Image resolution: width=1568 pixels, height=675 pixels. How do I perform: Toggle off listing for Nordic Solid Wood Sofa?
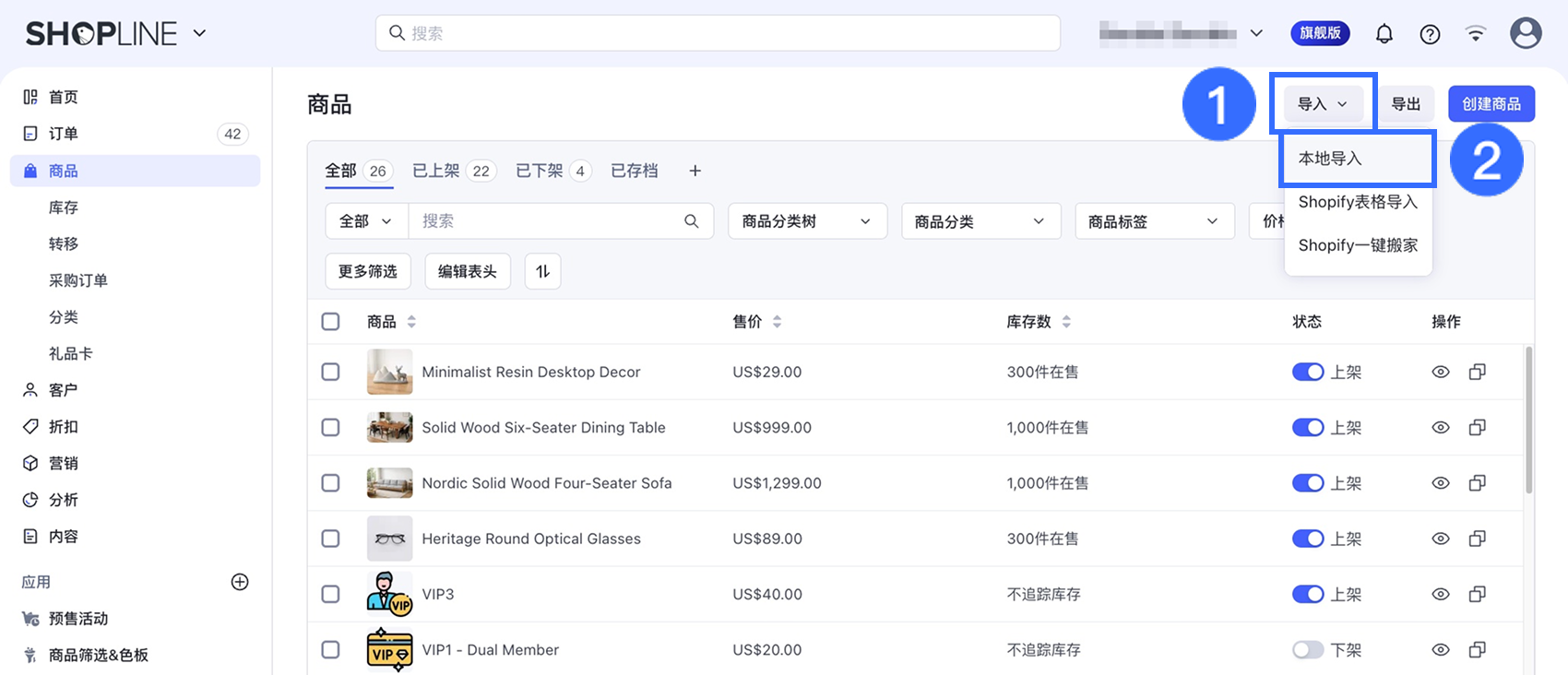(x=1307, y=483)
